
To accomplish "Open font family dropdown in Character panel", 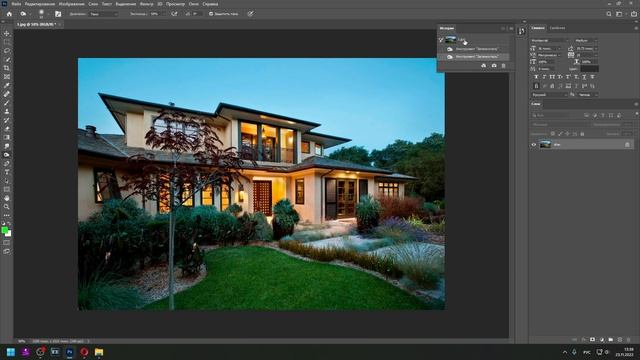I will point(550,40).
